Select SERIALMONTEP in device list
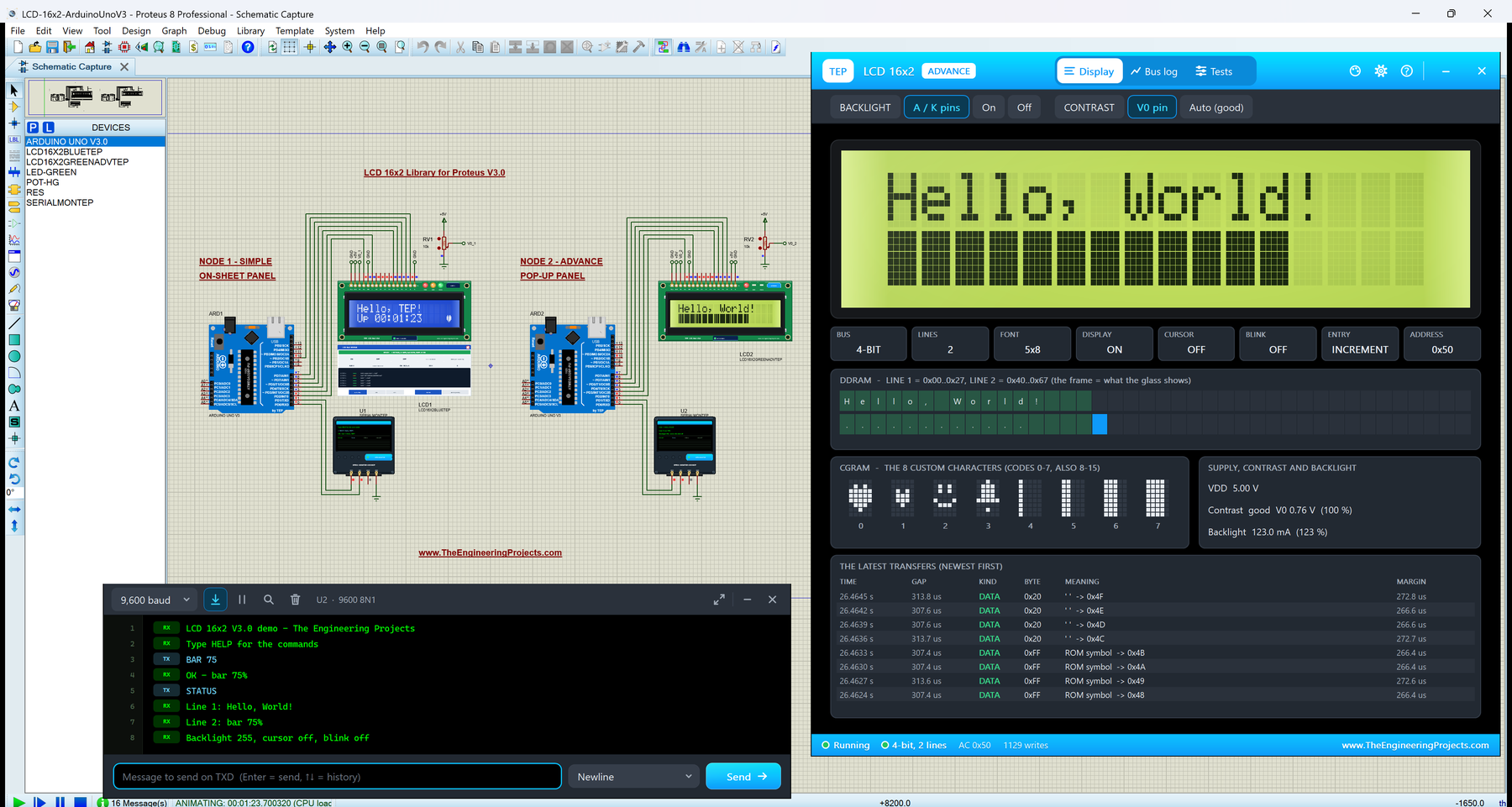This screenshot has width=1512, height=807. coord(95,202)
